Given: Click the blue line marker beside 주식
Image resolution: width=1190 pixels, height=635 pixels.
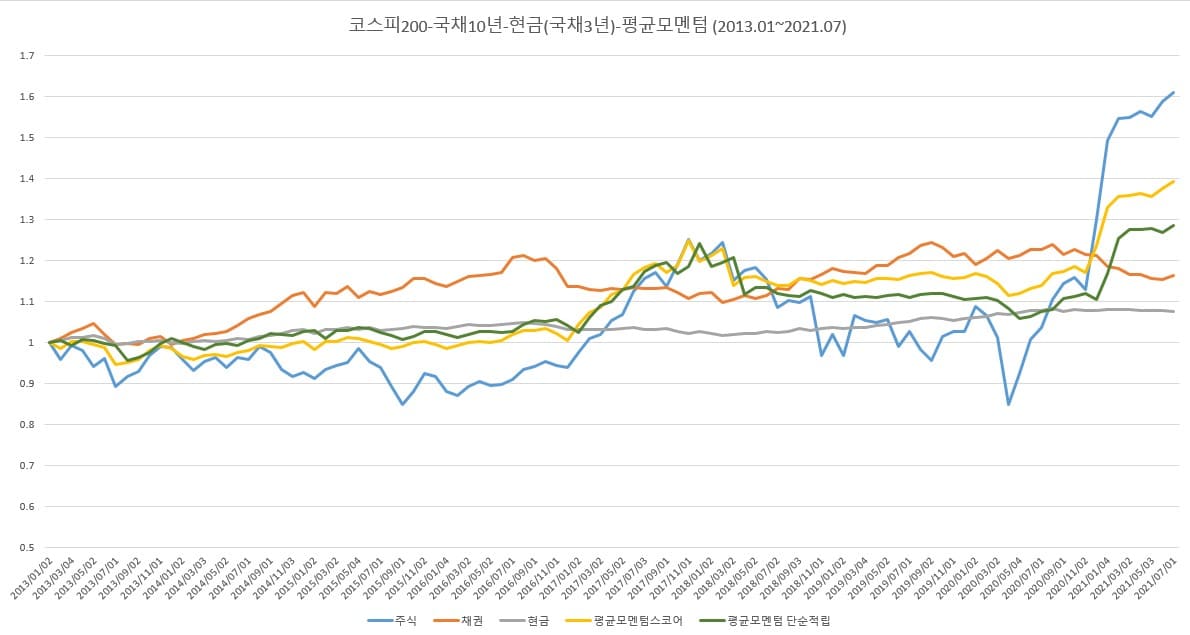Looking at the screenshot, I should coord(379,621).
